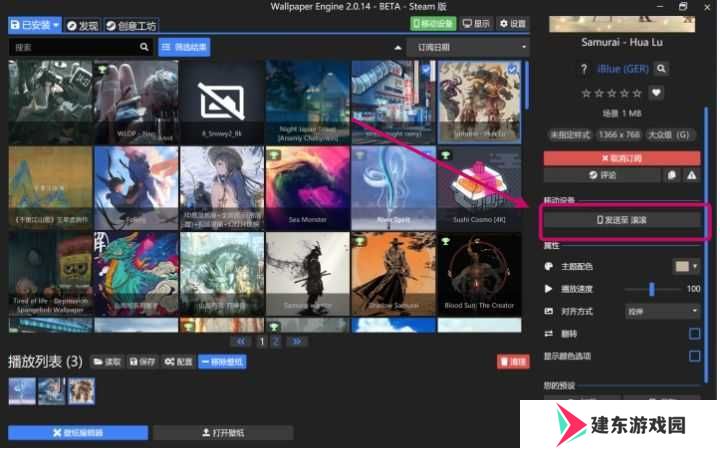This screenshot has height=450, width=720.
Task: Favorite the wallpaper with heart icon
Action: click(x=656, y=93)
